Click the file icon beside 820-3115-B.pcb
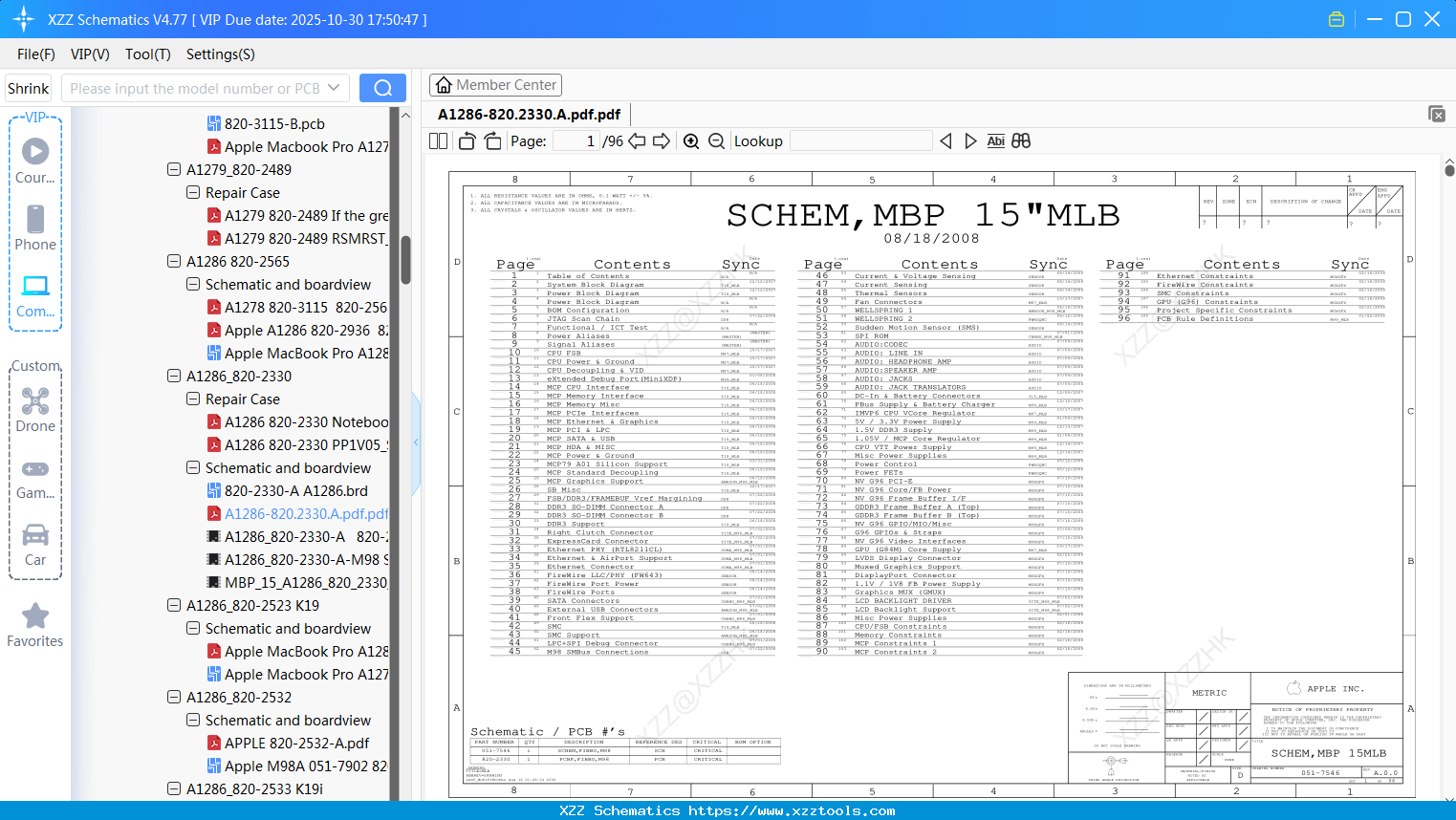1456x820 pixels. click(215, 123)
